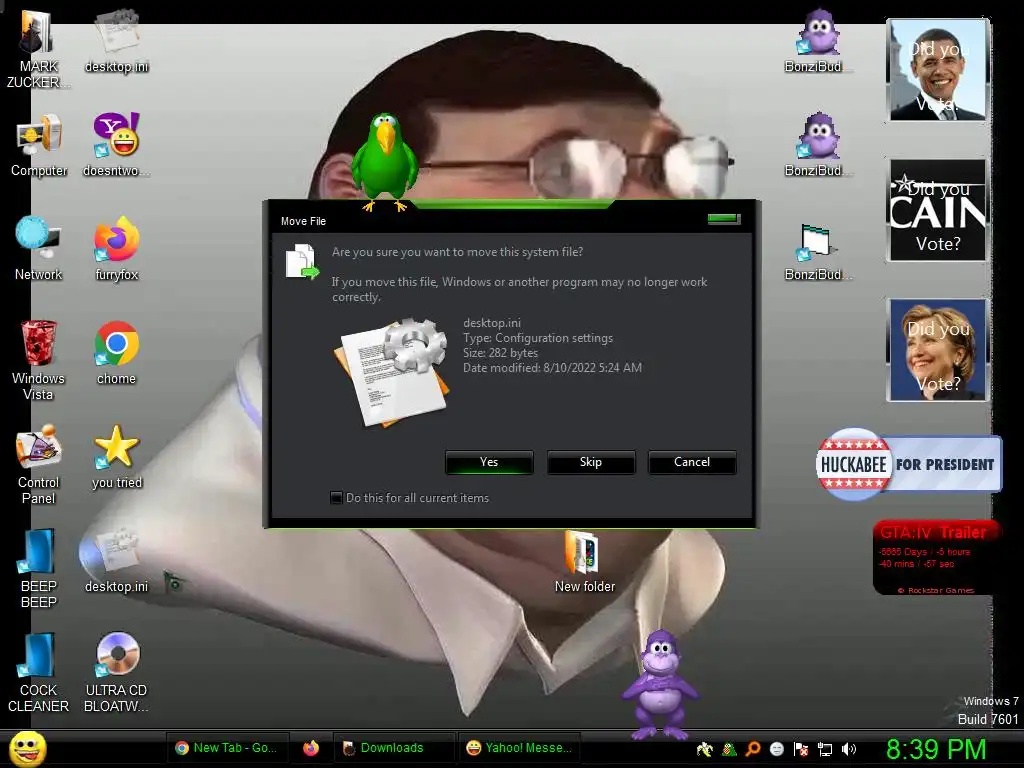
Task: Select BonziBud shortcut with the window icon
Action: pyautogui.click(x=816, y=251)
